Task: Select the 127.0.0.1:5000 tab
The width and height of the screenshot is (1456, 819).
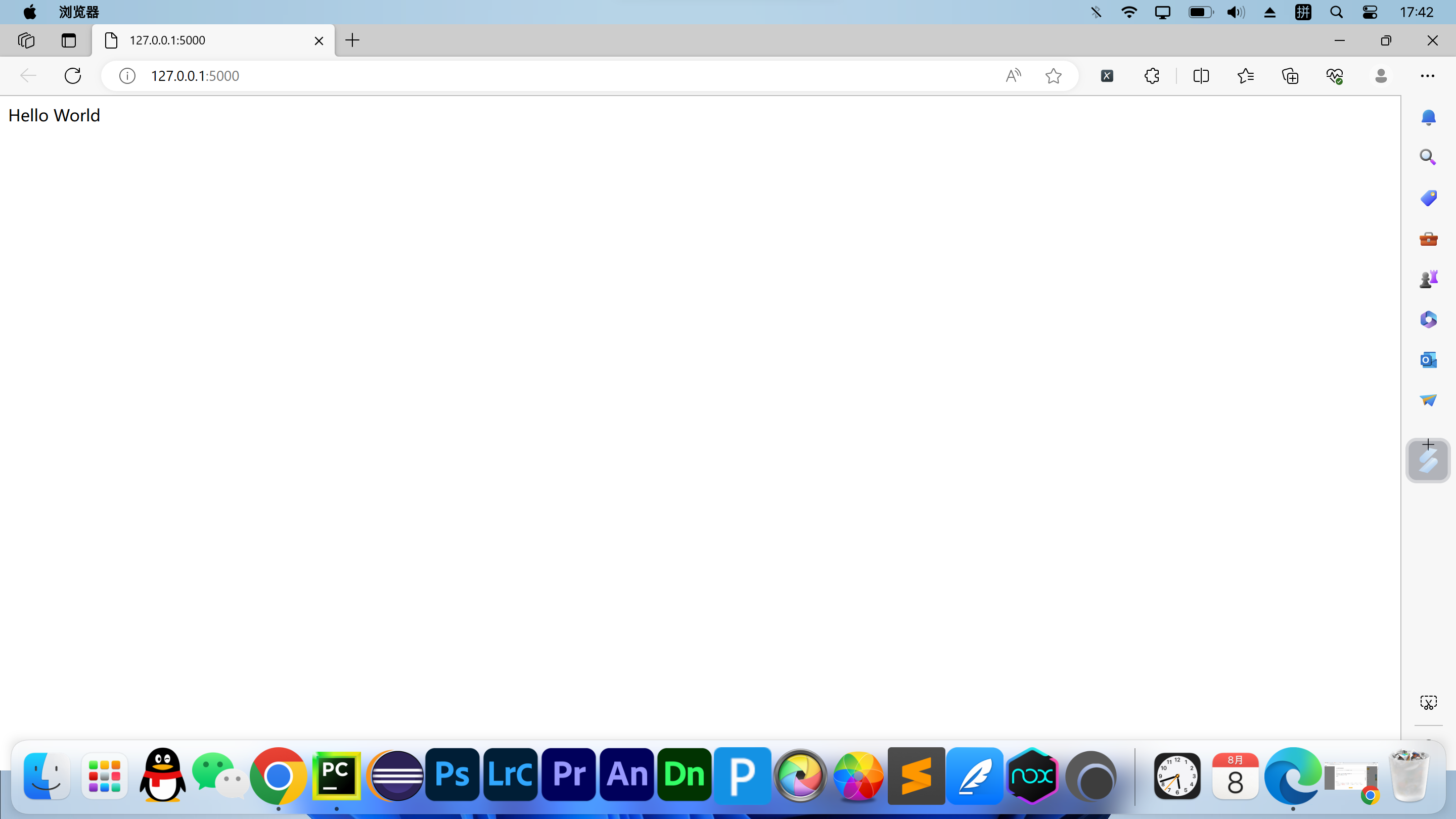Action: (x=213, y=40)
